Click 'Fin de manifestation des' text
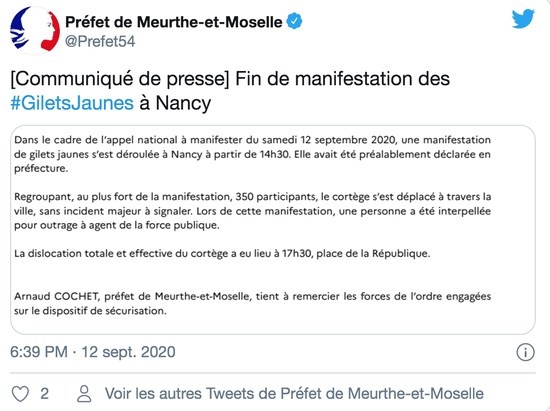Screen dimensions: 550x411 click(x=342, y=78)
